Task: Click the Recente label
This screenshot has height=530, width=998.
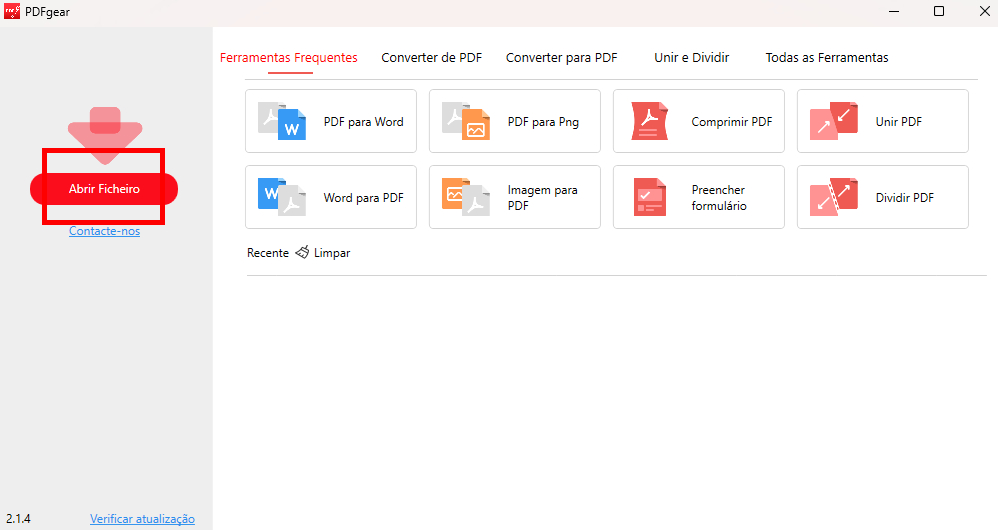Action: (267, 253)
